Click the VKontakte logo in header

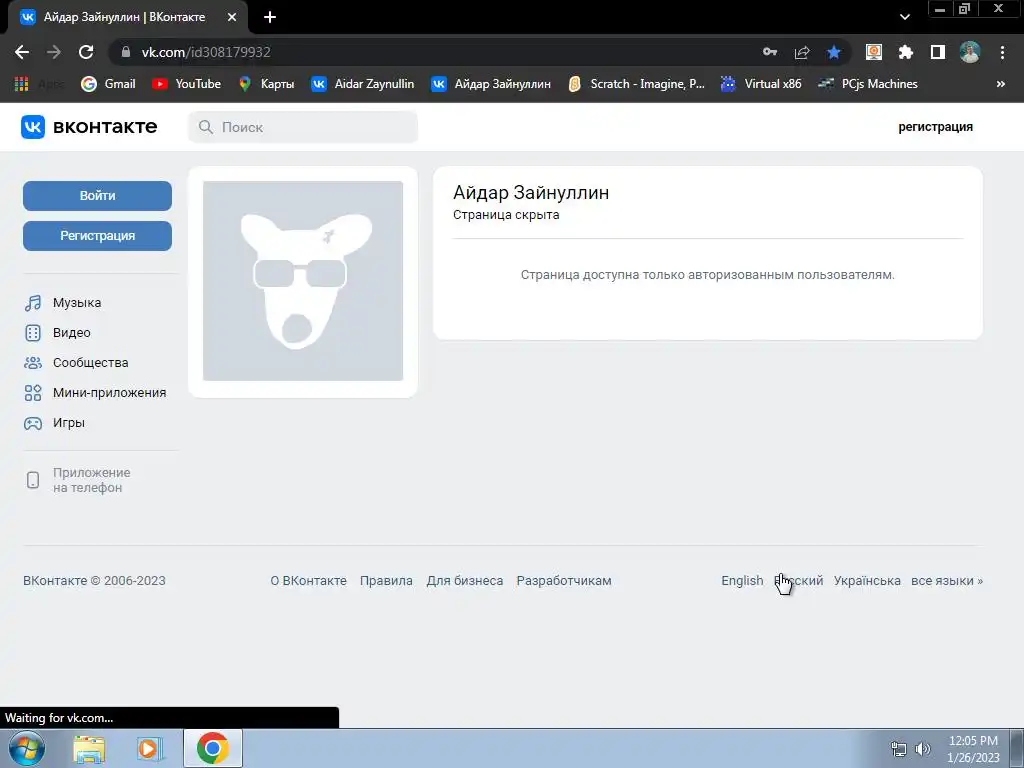coord(89,127)
